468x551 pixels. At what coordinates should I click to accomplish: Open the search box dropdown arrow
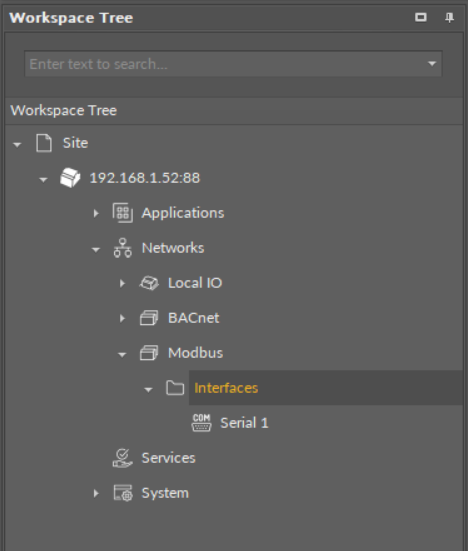tap(432, 64)
